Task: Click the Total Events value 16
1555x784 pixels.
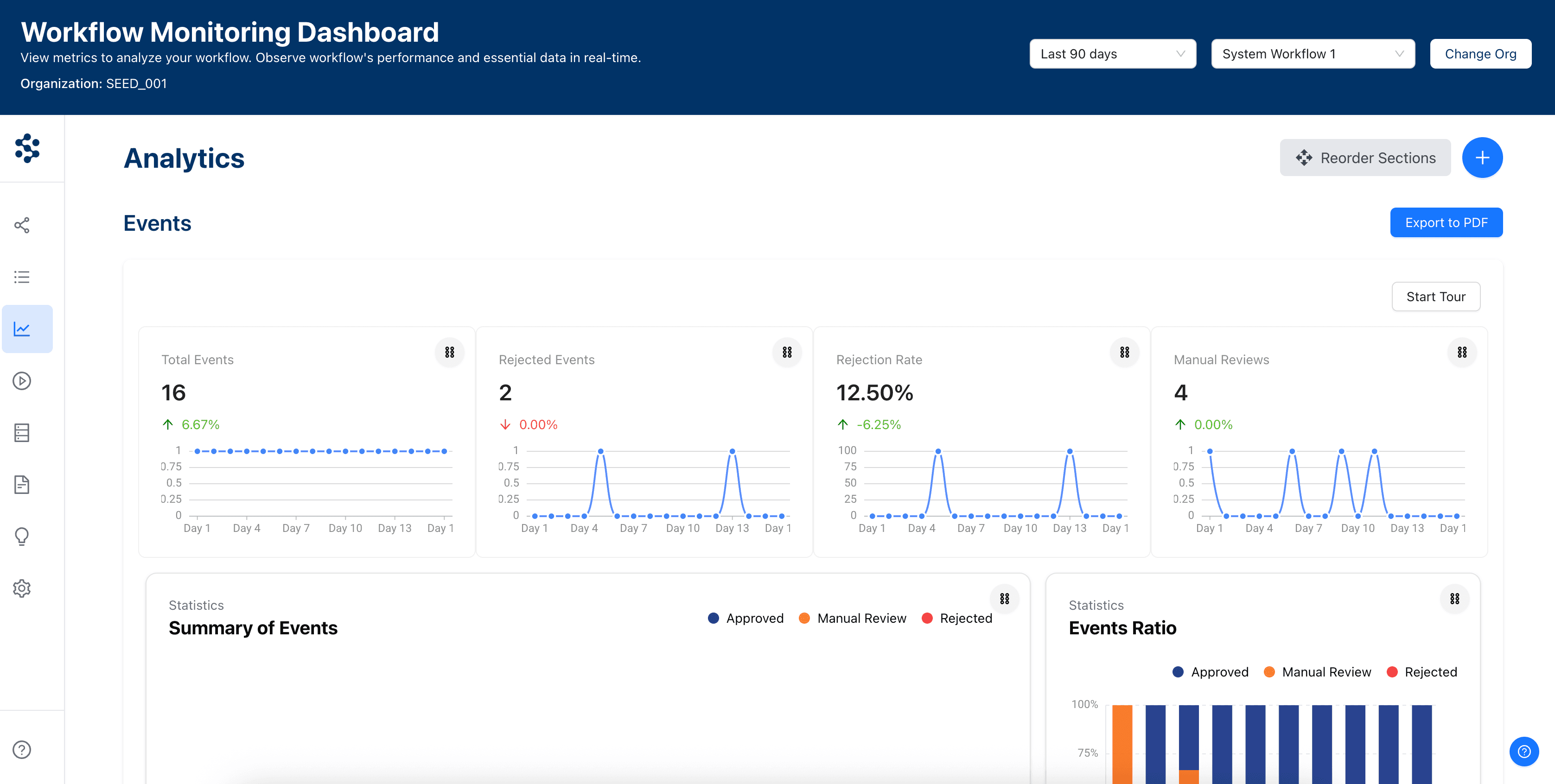Action: coord(173,392)
